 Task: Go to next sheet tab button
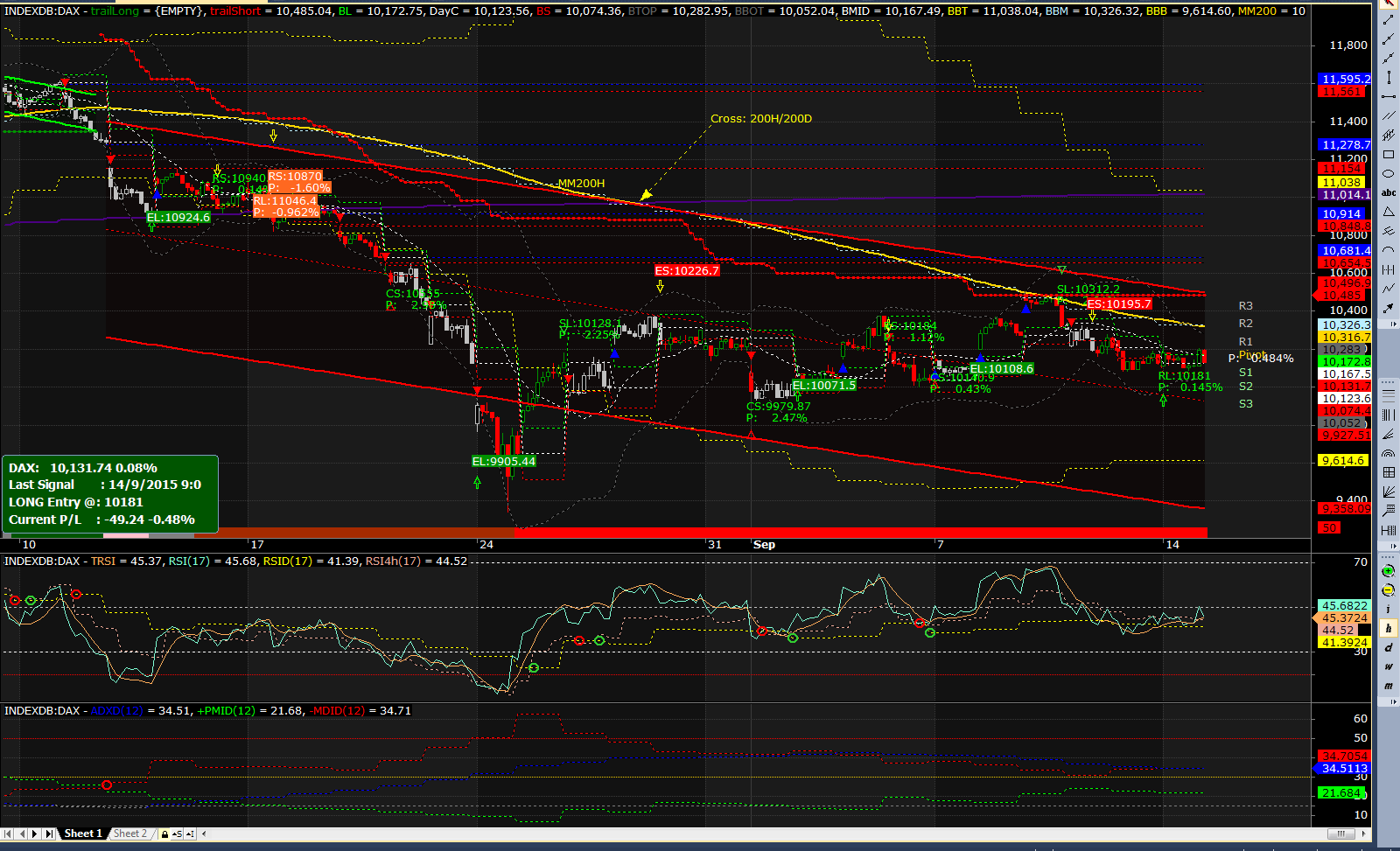[34, 834]
